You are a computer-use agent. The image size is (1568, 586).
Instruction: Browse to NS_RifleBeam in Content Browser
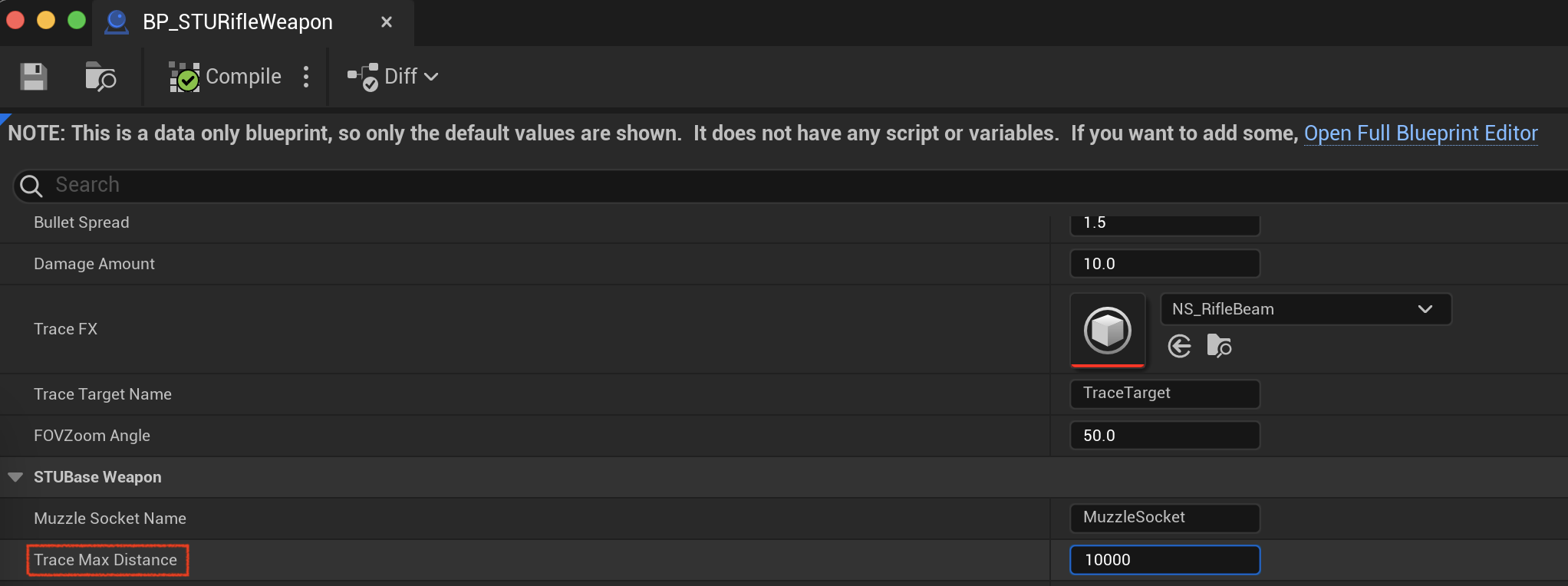pyautogui.click(x=1218, y=346)
